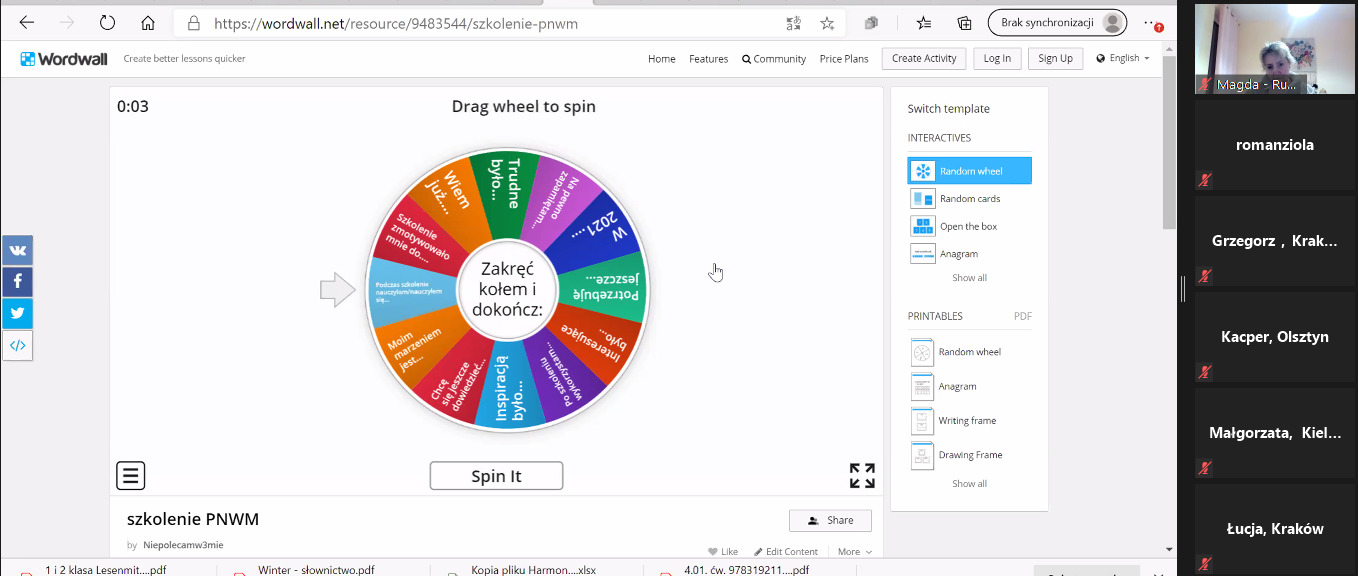Like the activity with the Like link
The height and width of the screenshot is (576, 1358).
[723, 552]
